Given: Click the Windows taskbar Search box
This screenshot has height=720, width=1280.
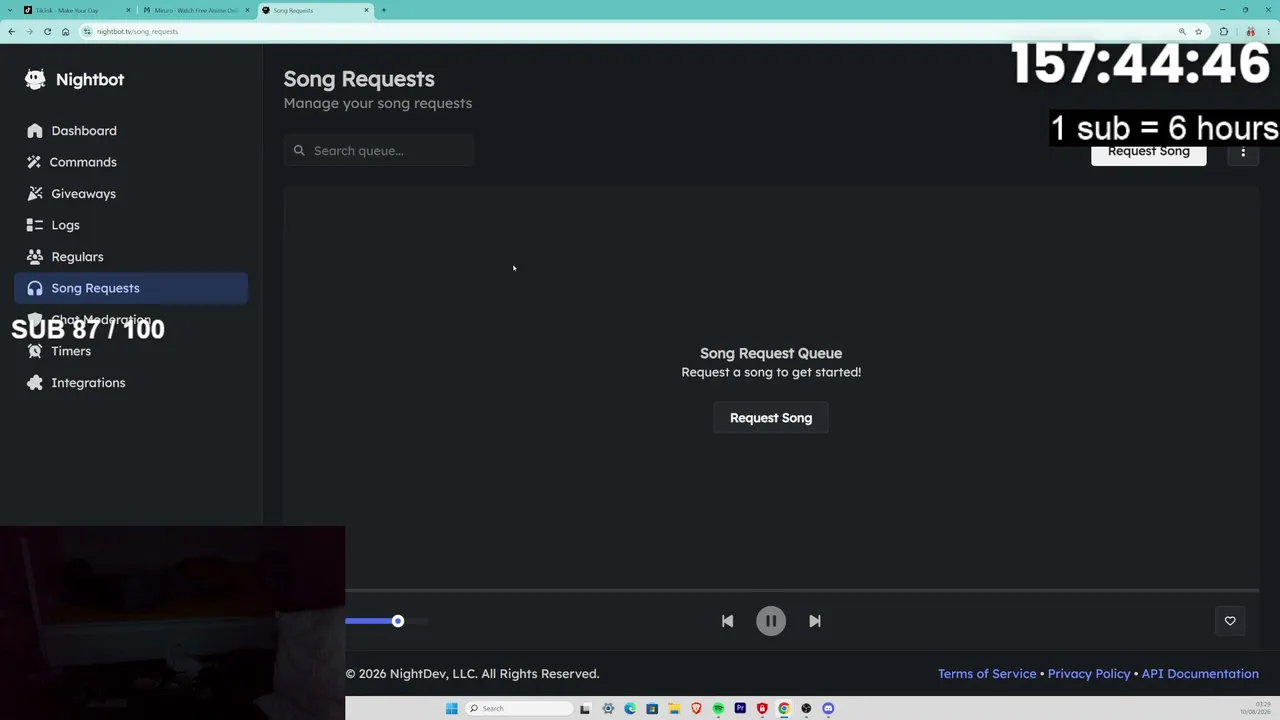Looking at the screenshot, I should (x=519, y=709).
